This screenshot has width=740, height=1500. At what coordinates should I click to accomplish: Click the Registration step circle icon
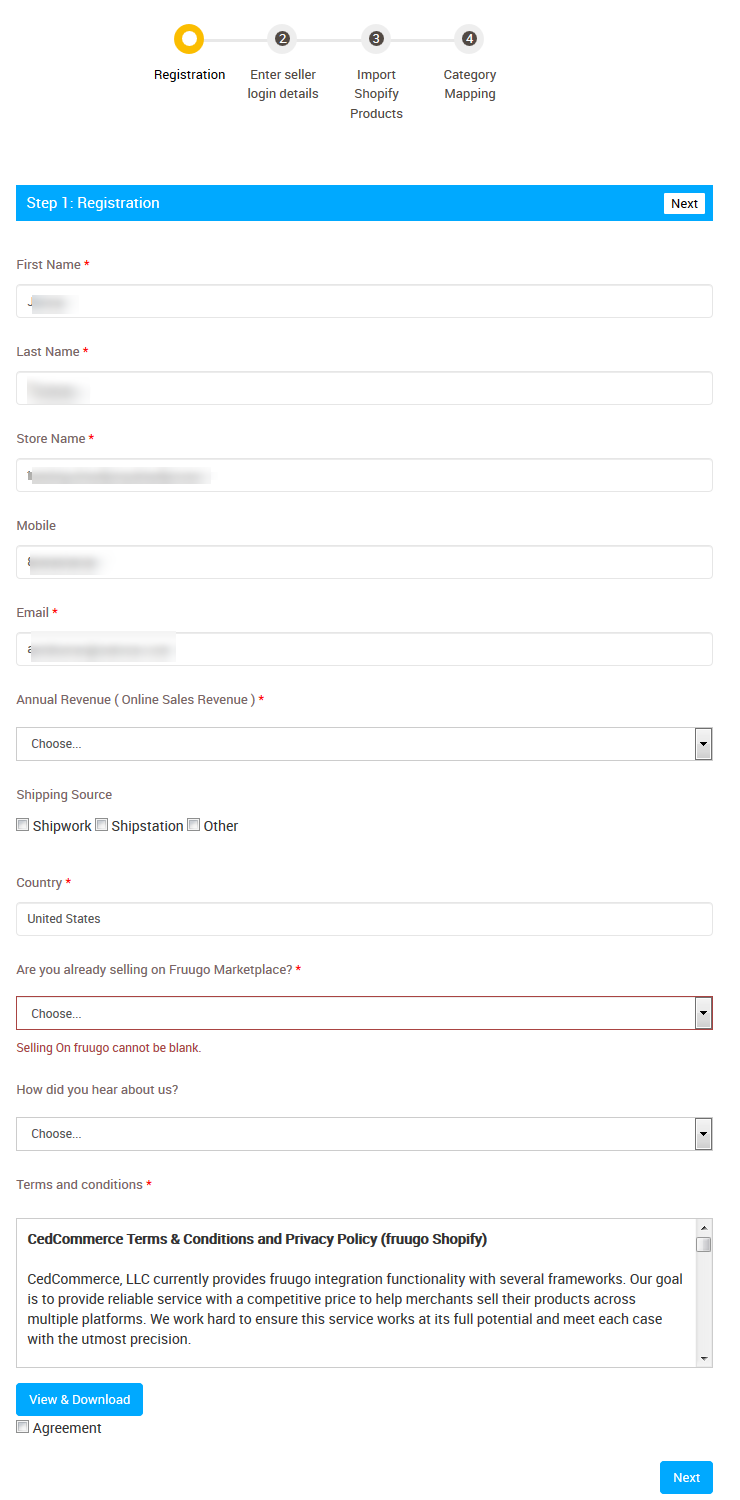pyautogui.click(x=189, y=39)
